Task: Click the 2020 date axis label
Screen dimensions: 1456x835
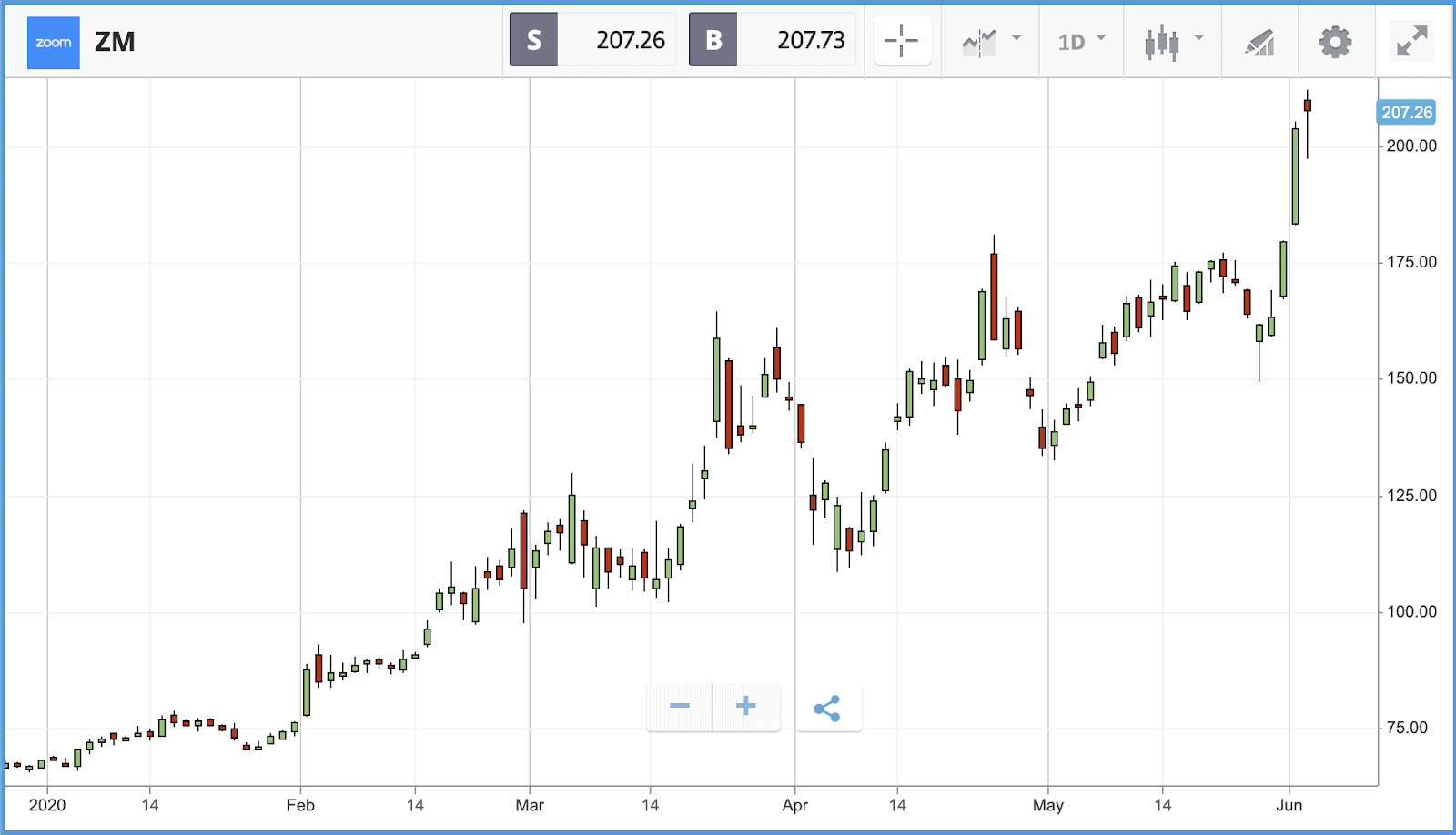Action: tap(47, 805)
